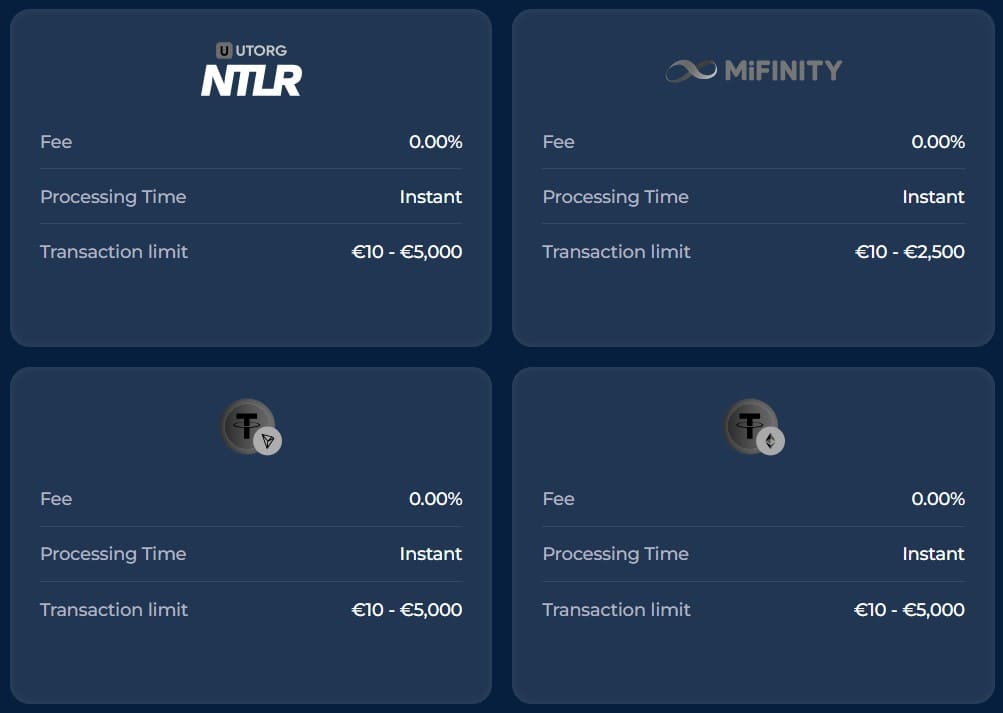Click the USDT Ethereum €10 - €5,000 limit
The width and height of the screenshot is (1003, 713).
909,609
